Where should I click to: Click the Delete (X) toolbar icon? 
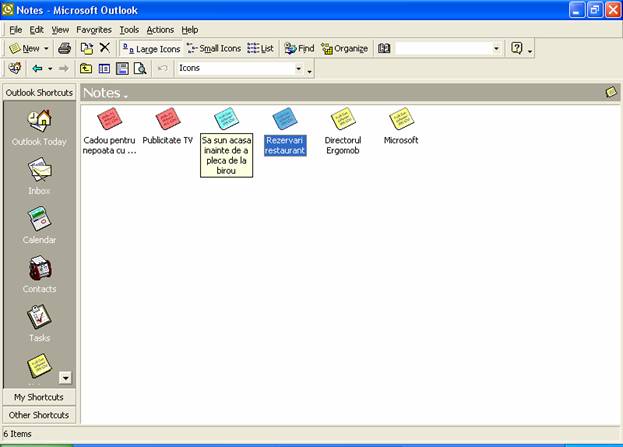(x=104, y=48)
